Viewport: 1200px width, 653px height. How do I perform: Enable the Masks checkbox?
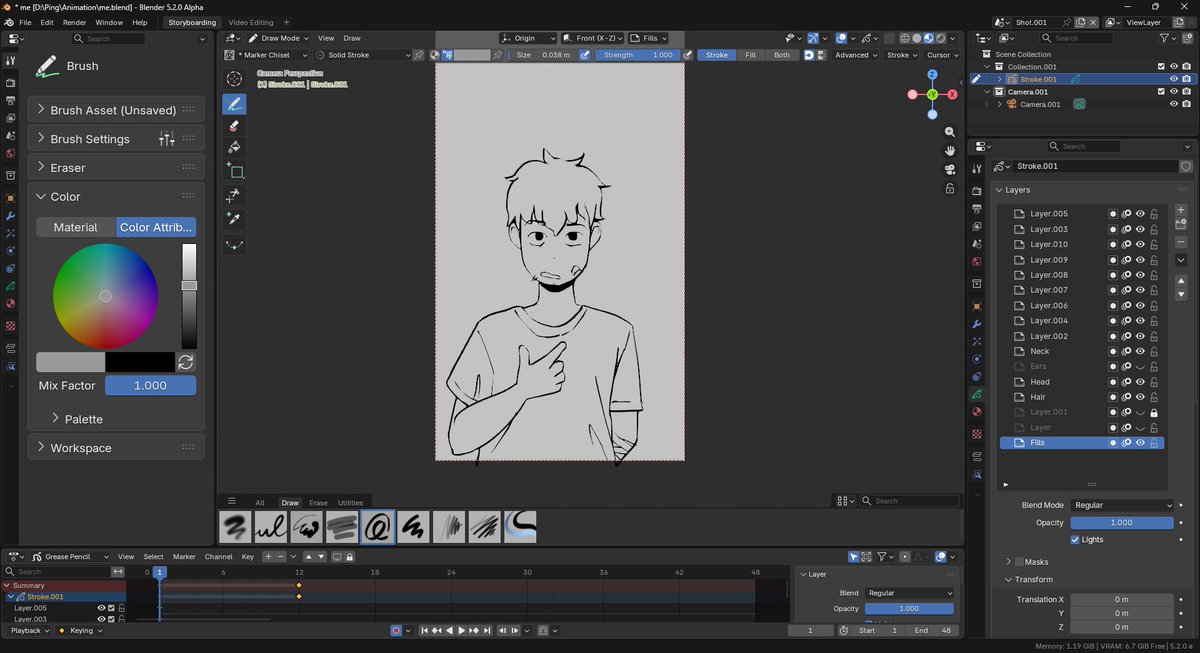1019,562
